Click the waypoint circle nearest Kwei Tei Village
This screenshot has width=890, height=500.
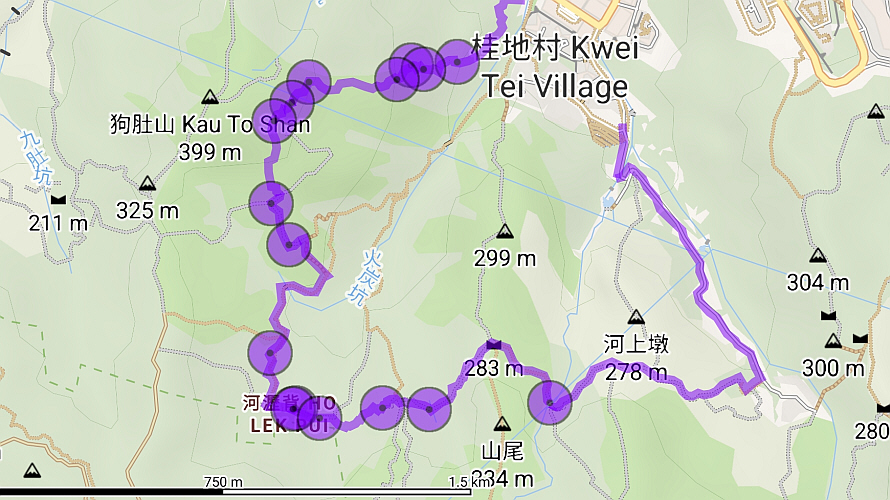click(x=457, y=62)
